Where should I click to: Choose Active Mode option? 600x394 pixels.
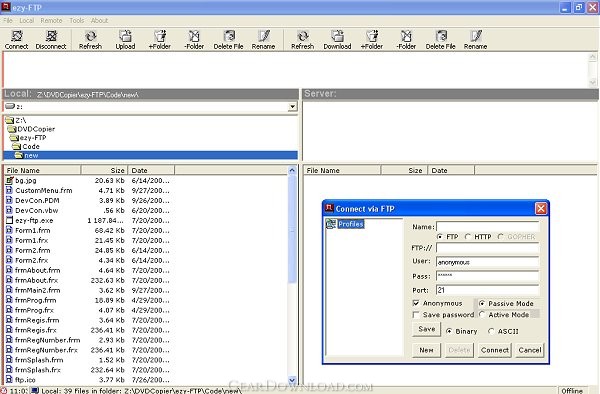coord(482,314)
